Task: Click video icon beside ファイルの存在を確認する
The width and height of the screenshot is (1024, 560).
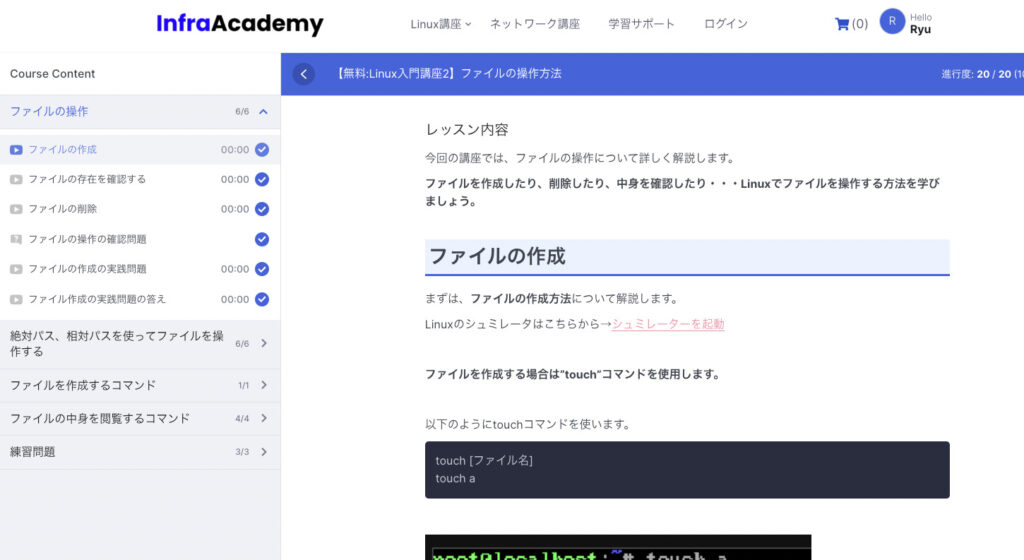Action: point(16,179)
